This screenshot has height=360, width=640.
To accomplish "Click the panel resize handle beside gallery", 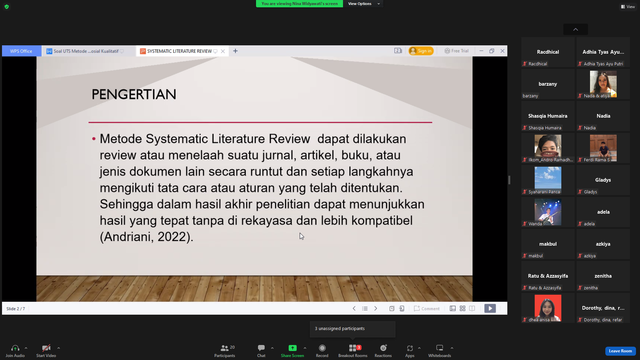I will point(509,180).
